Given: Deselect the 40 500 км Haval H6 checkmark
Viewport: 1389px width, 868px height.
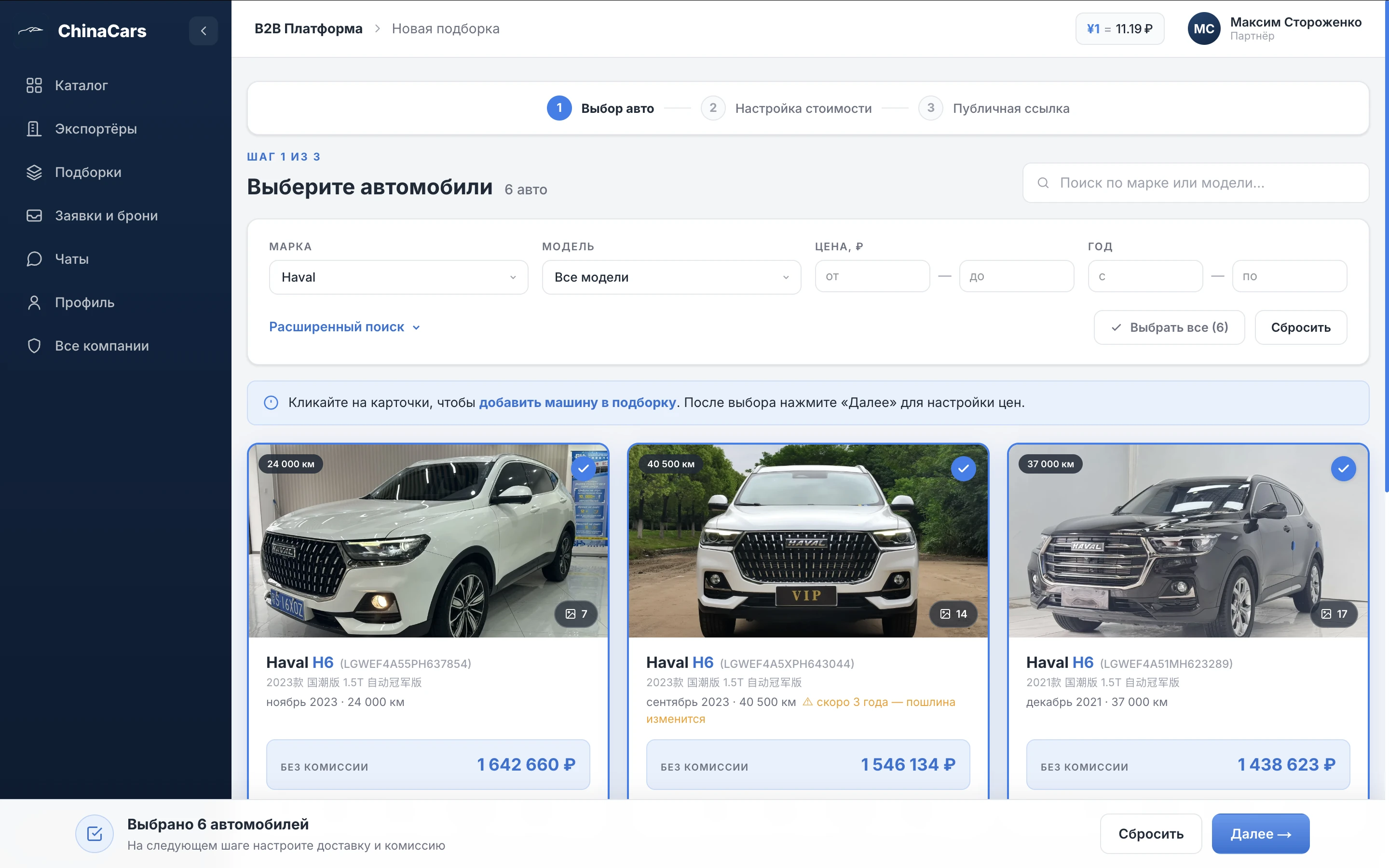Looking at the screenshot, I should 963,468.
